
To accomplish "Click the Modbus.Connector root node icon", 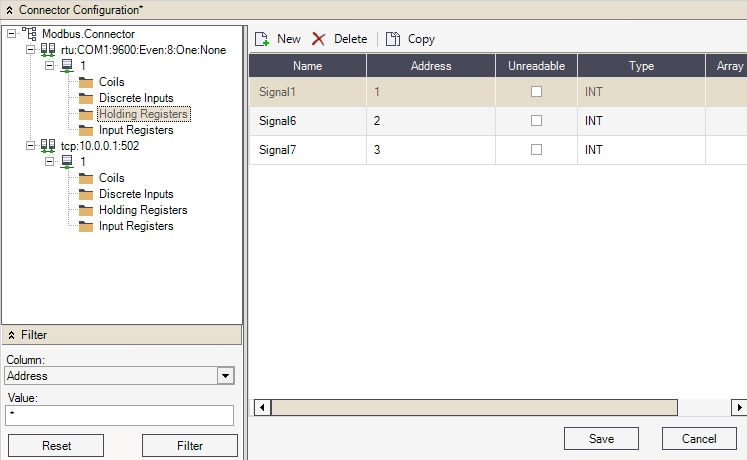I will coord(30,34).
